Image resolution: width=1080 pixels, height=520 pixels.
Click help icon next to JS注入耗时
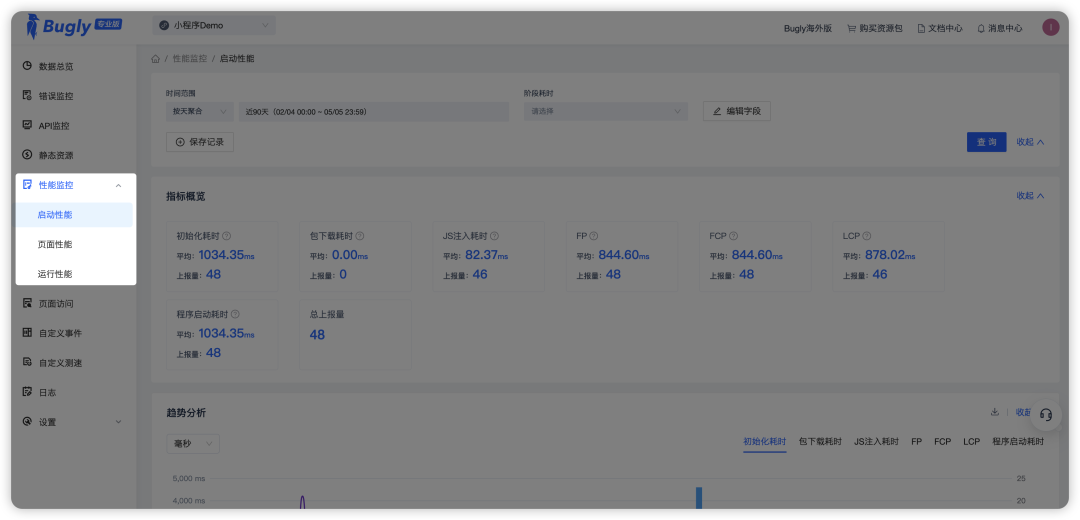494,236
